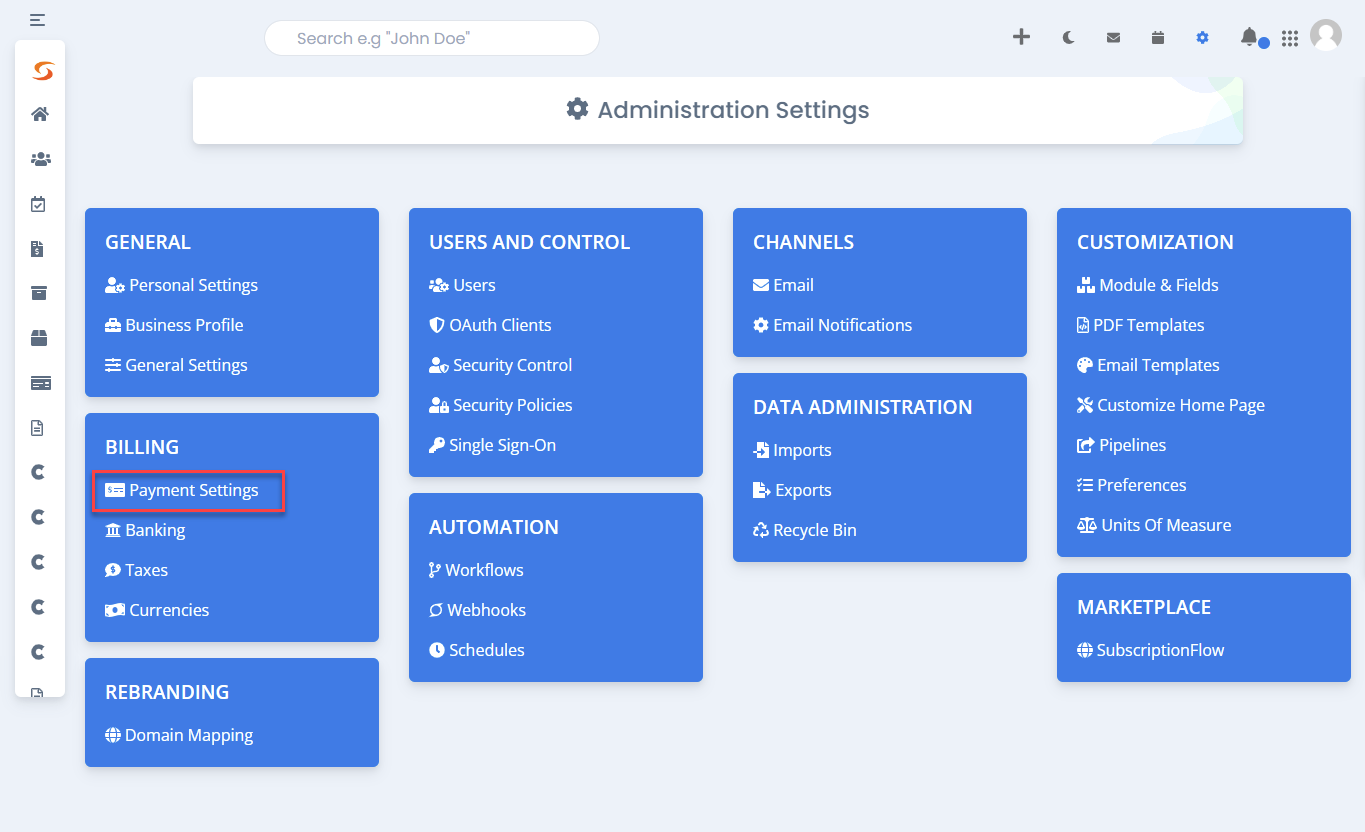The image size is (1365, 832).
Task: Open the apps grid icon
Action: click(1289, 37)
